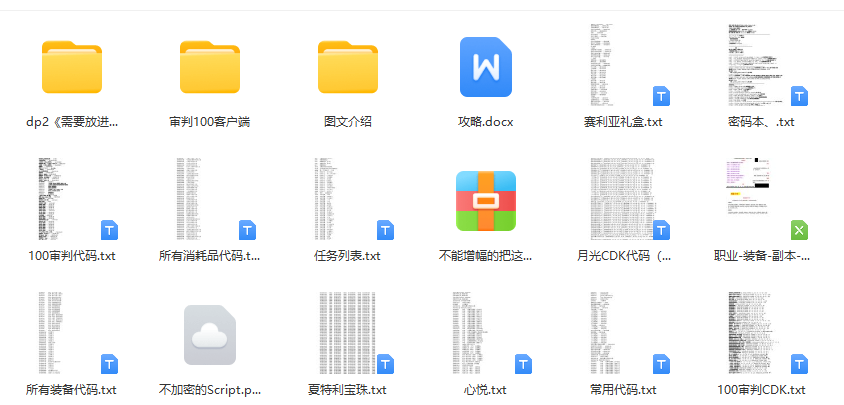Select the 图文介绍 folder icon
The image size is (844, 405).
tap(348, 66)
